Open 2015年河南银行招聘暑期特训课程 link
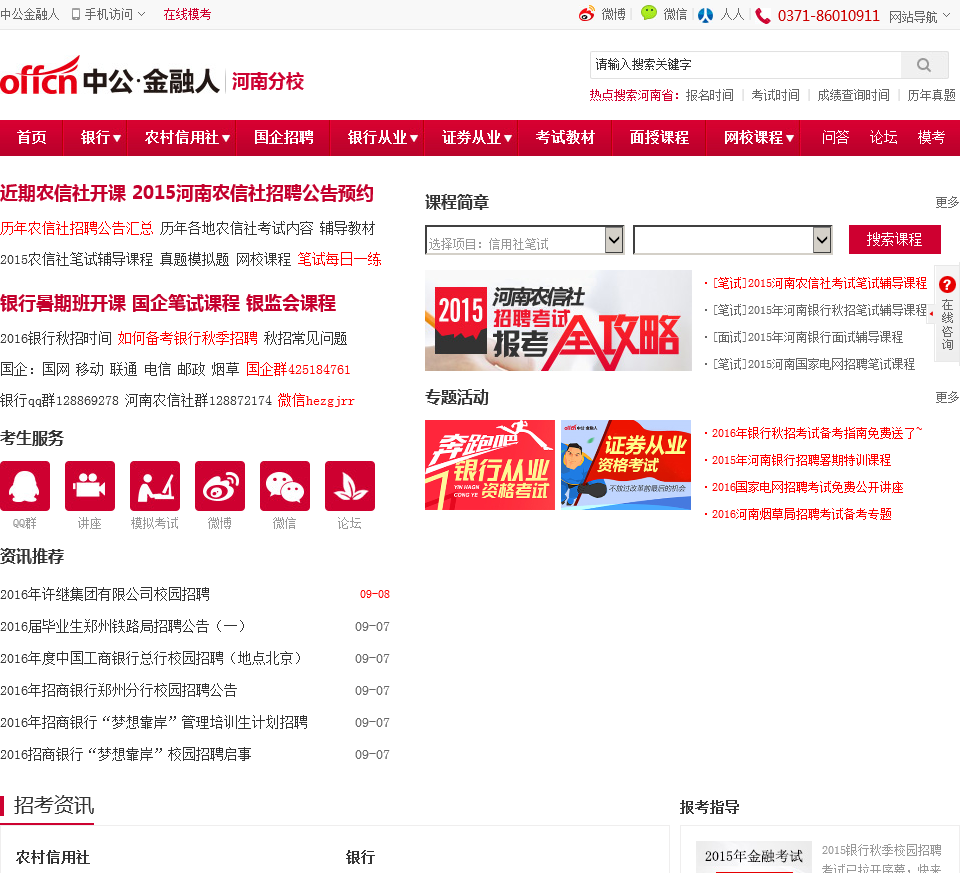Image resolution: width=960 pixels, height=873 pixels. [x=801, y=460]
